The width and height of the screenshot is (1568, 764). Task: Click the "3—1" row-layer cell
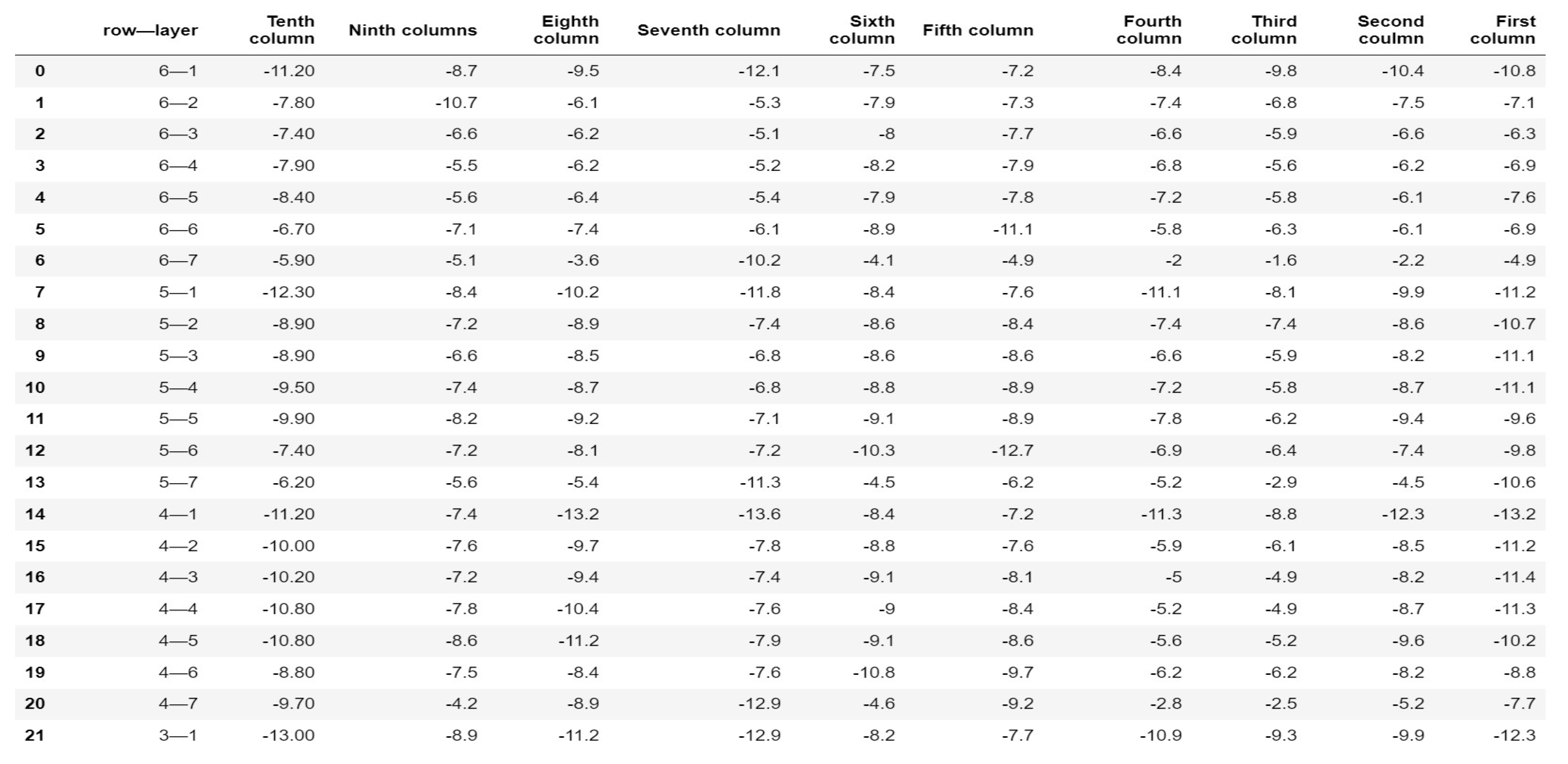(178, 735)
